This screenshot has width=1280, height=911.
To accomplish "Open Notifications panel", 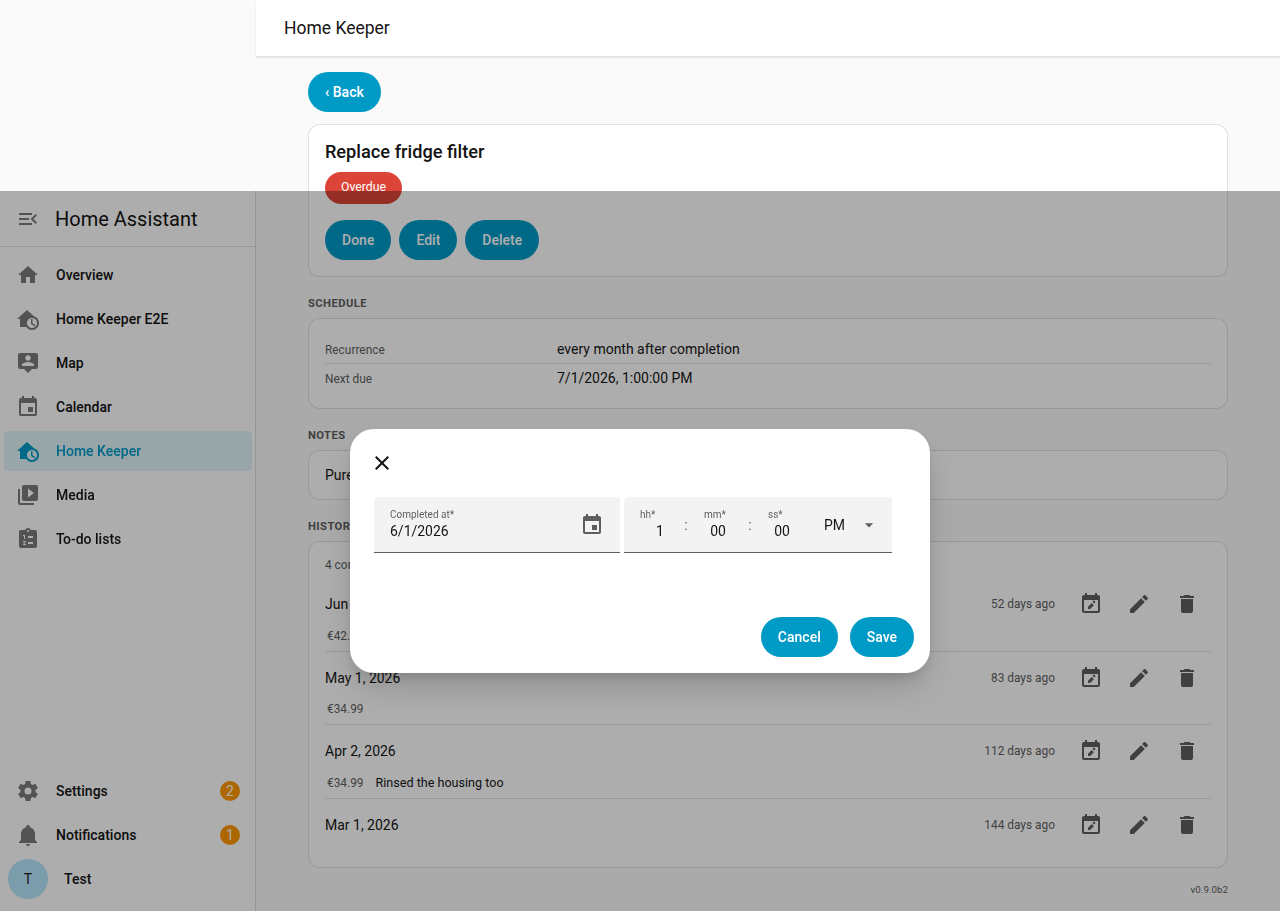I will [128, 835].
